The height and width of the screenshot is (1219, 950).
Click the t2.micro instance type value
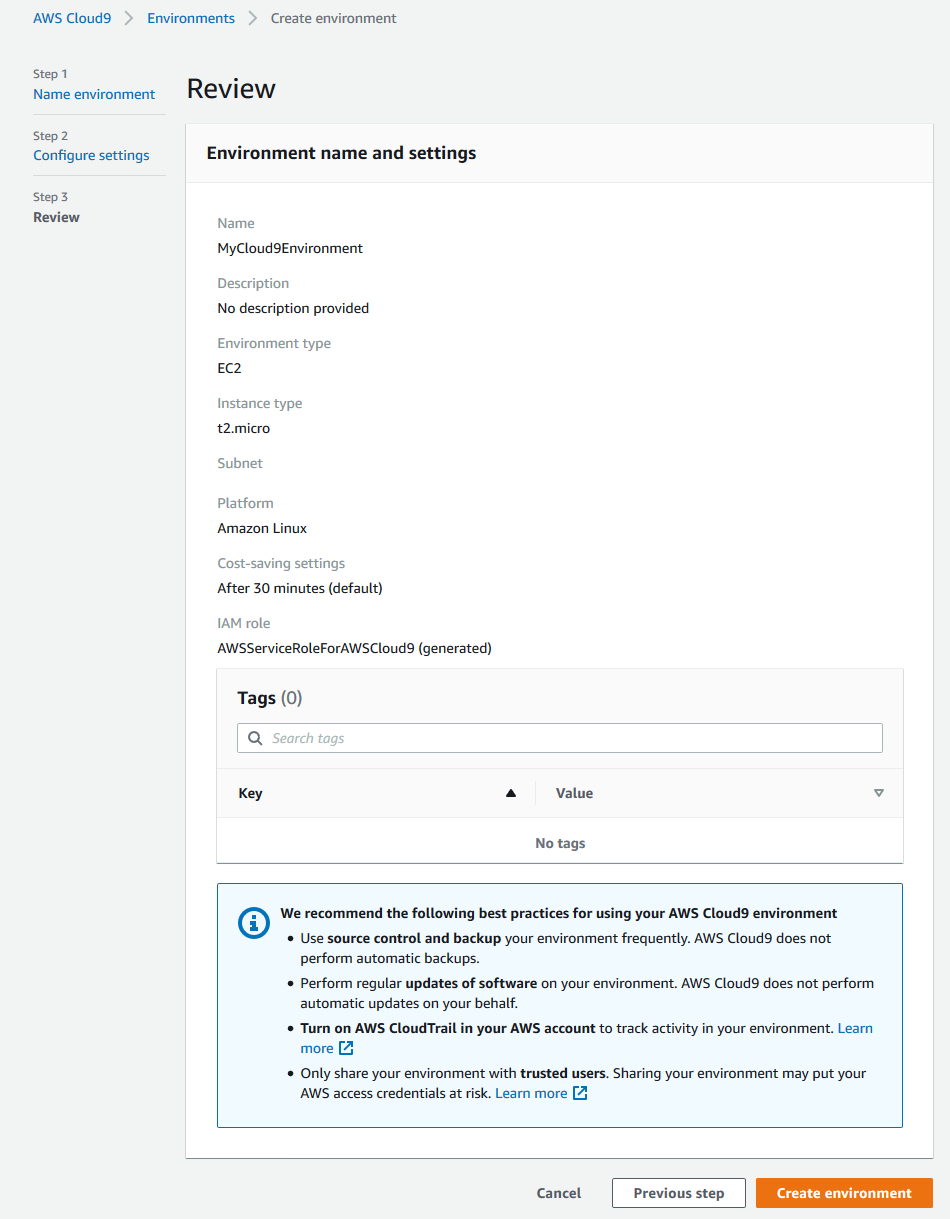[244, 428]
